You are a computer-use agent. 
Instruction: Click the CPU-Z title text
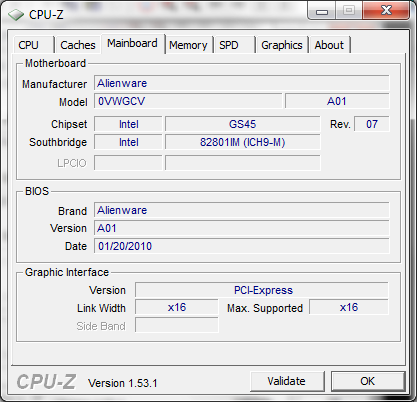(x=46, y=14)
